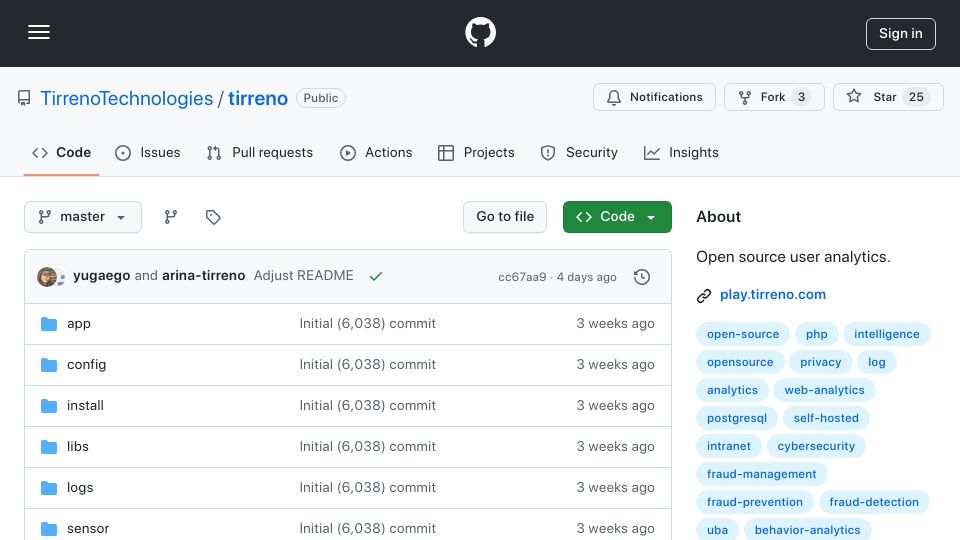Open the TirrenoTechnologies organization link
Screen dimensions: 960x540
tap(127, 98)
